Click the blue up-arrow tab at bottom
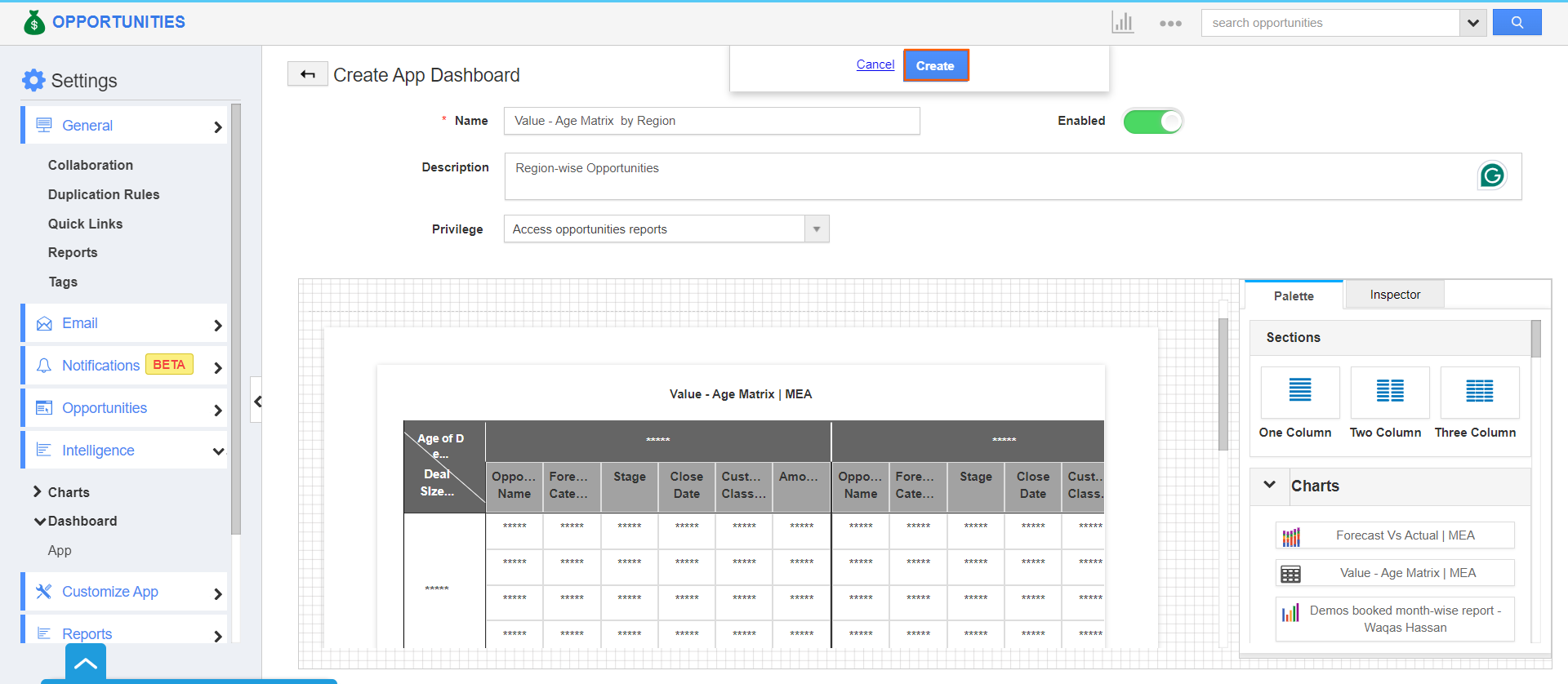Screen dimensions: 1568x684 [86, 664]
